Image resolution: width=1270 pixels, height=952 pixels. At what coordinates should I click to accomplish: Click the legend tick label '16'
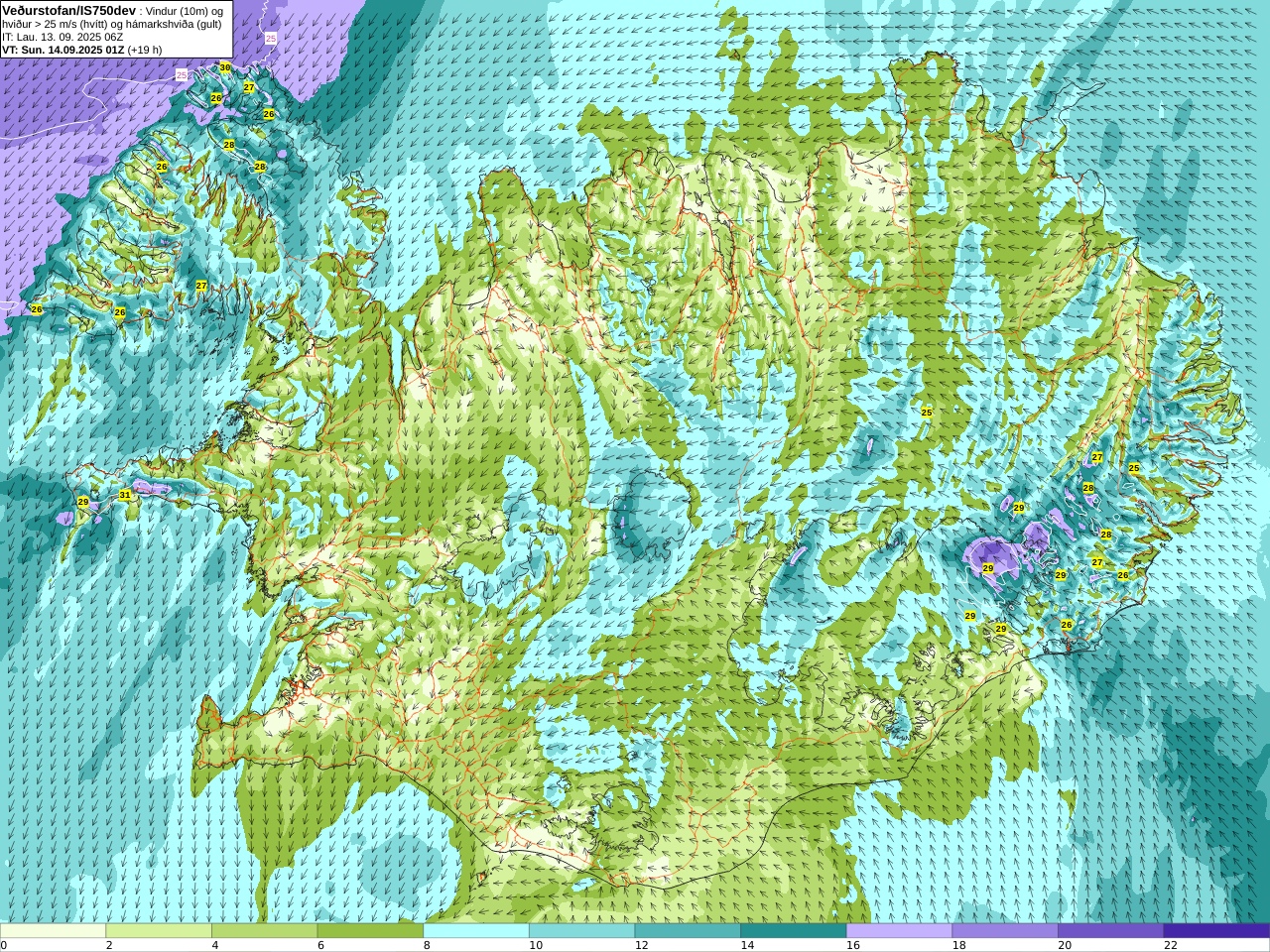coord(853,945)
